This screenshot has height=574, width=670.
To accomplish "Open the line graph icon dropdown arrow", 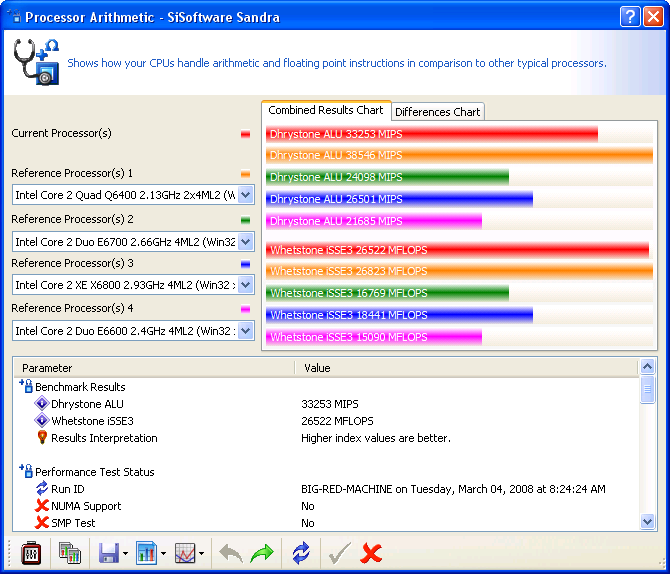I will [x=201, y=554].
